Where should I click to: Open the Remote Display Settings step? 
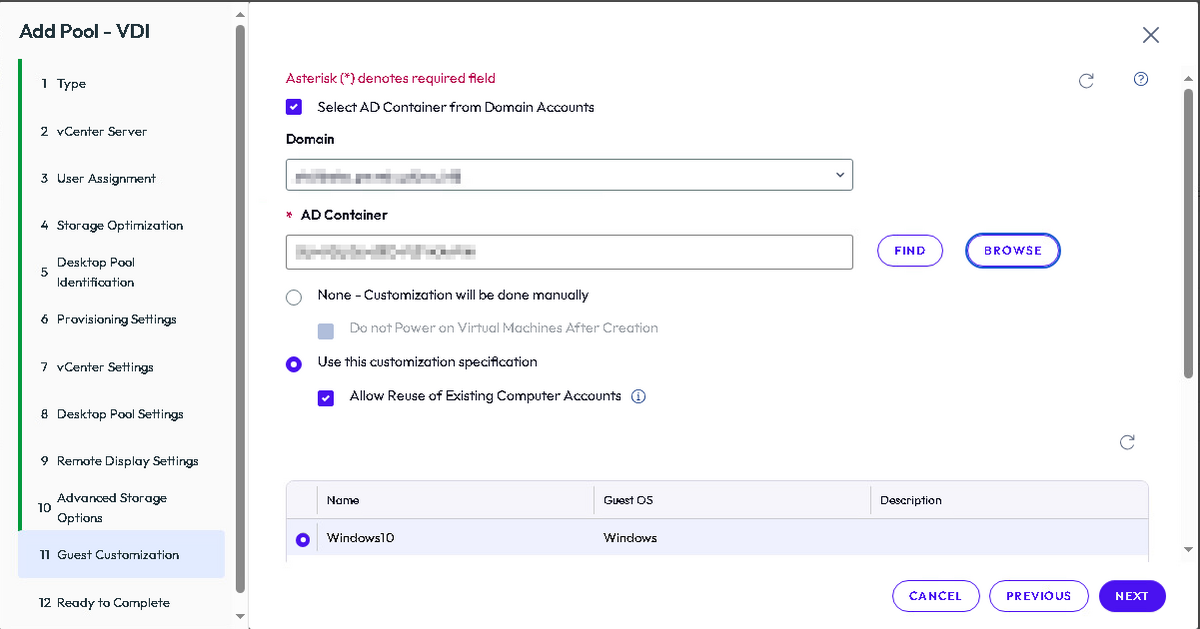pyautogui.click(x=119, y=461)
